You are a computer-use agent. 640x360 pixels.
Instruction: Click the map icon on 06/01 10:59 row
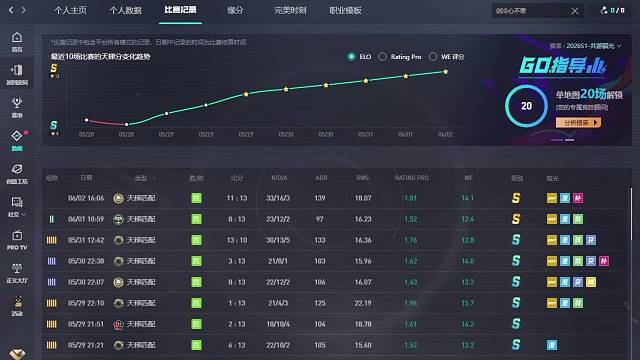(118, 220)
